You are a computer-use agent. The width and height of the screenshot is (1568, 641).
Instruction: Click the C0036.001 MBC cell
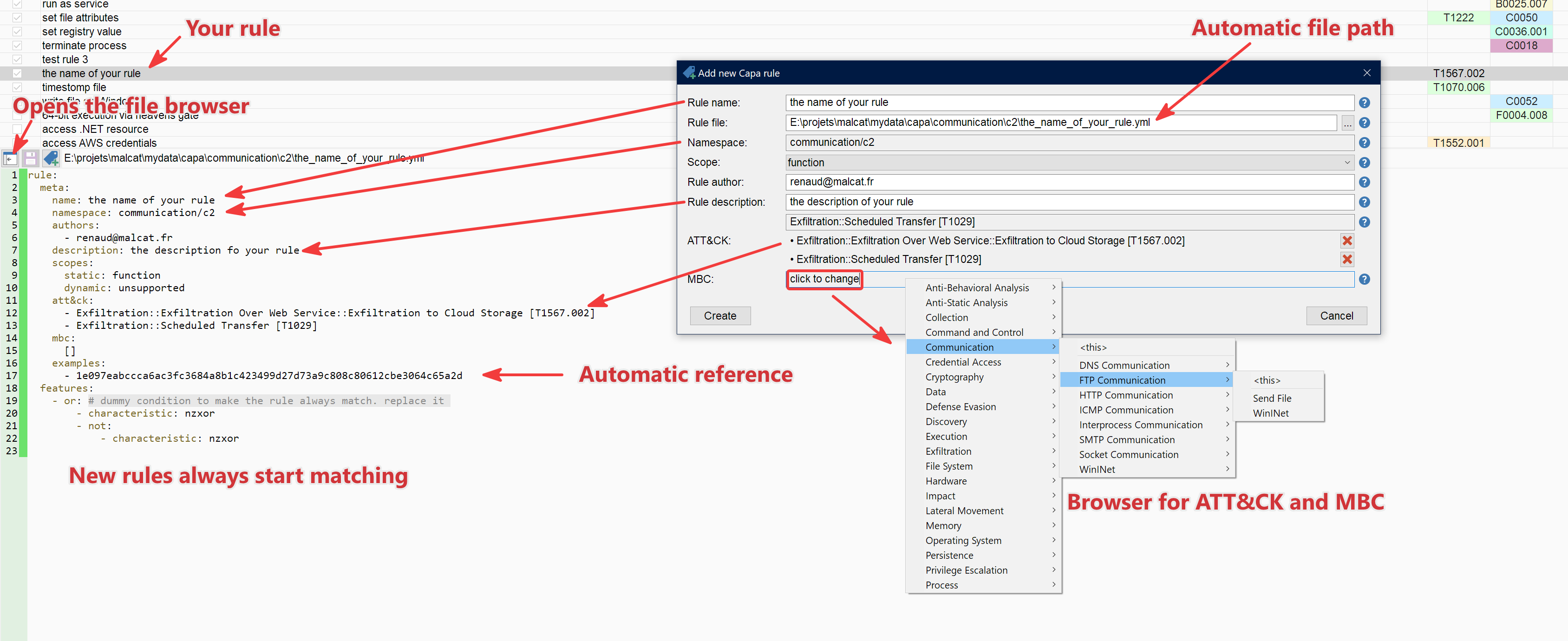(1521, 32)
